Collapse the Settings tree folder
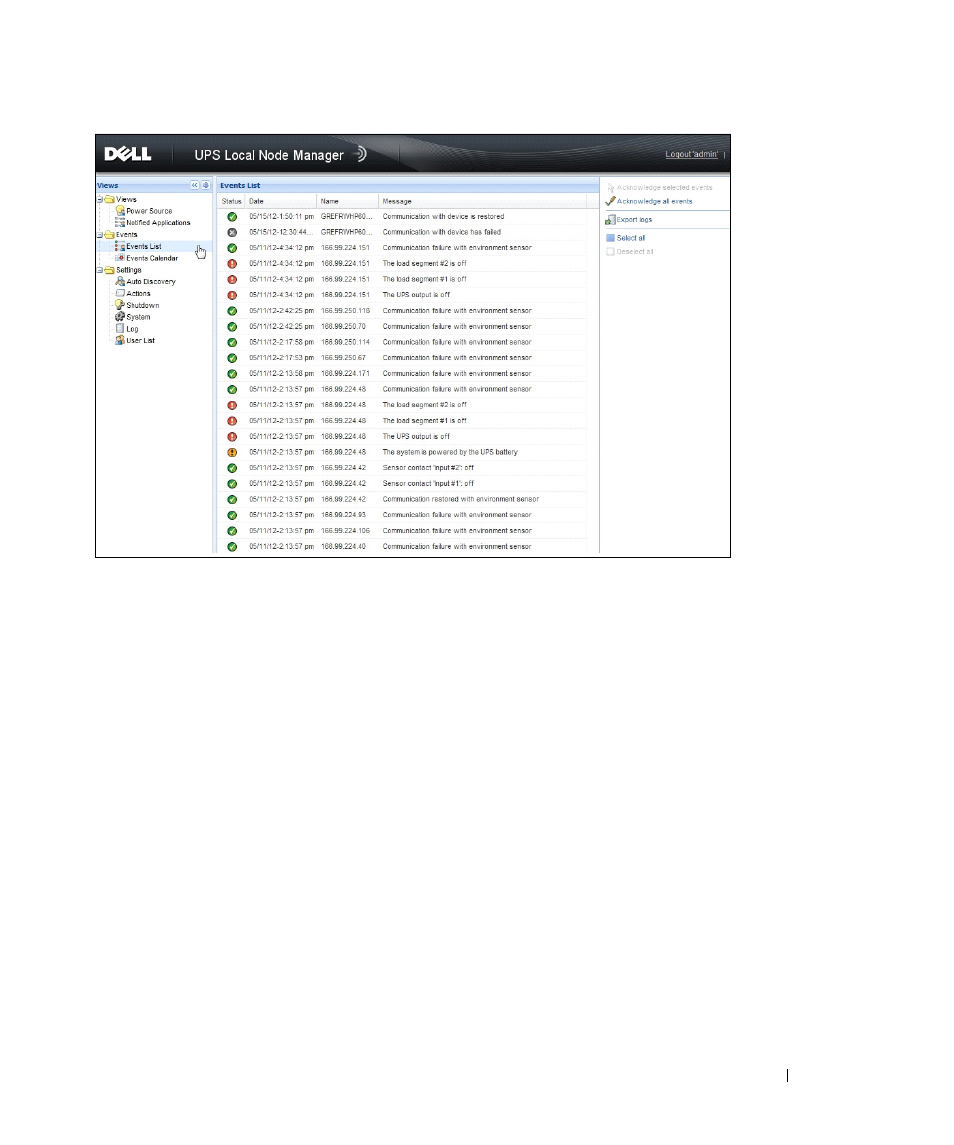This screenshot has height=1145, width=954. click(x=101, y=269)
